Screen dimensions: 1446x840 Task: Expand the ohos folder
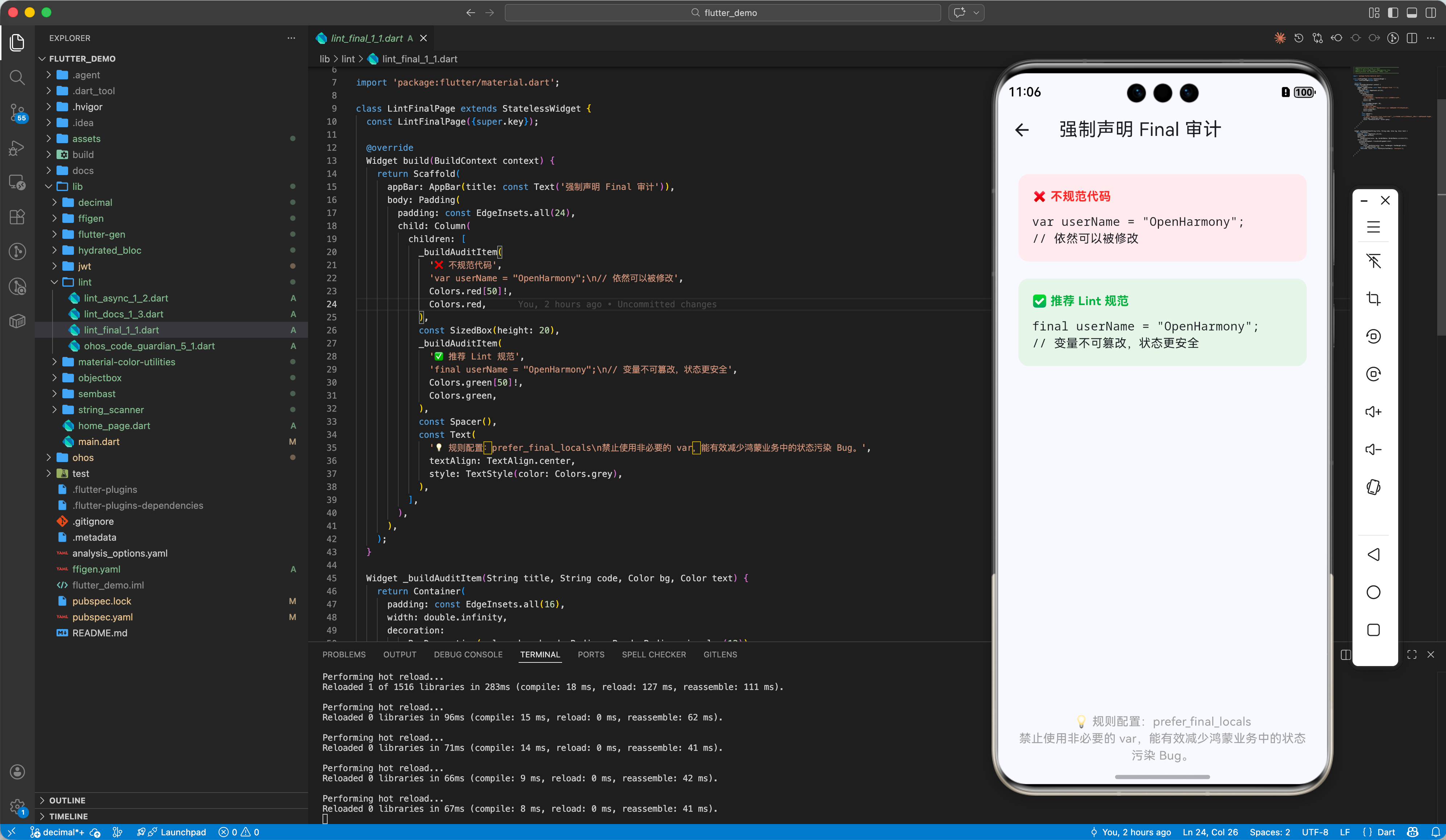click(x=83, y=457)
